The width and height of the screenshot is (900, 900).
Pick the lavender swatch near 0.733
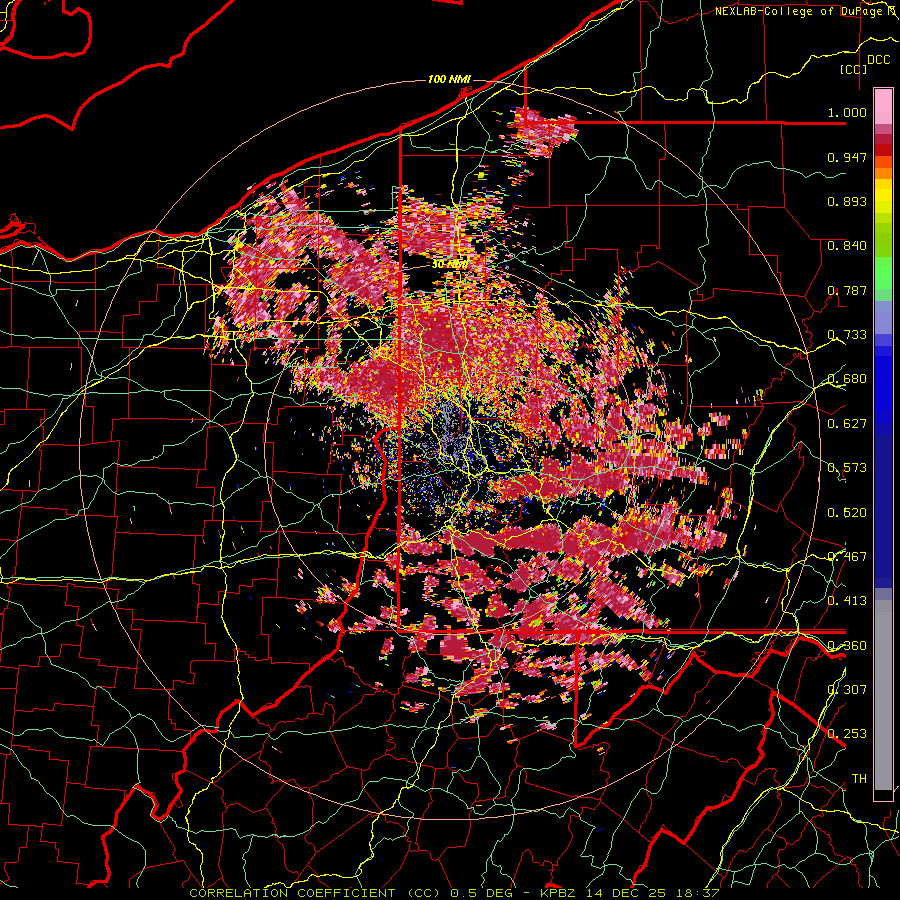click(883, 318)
